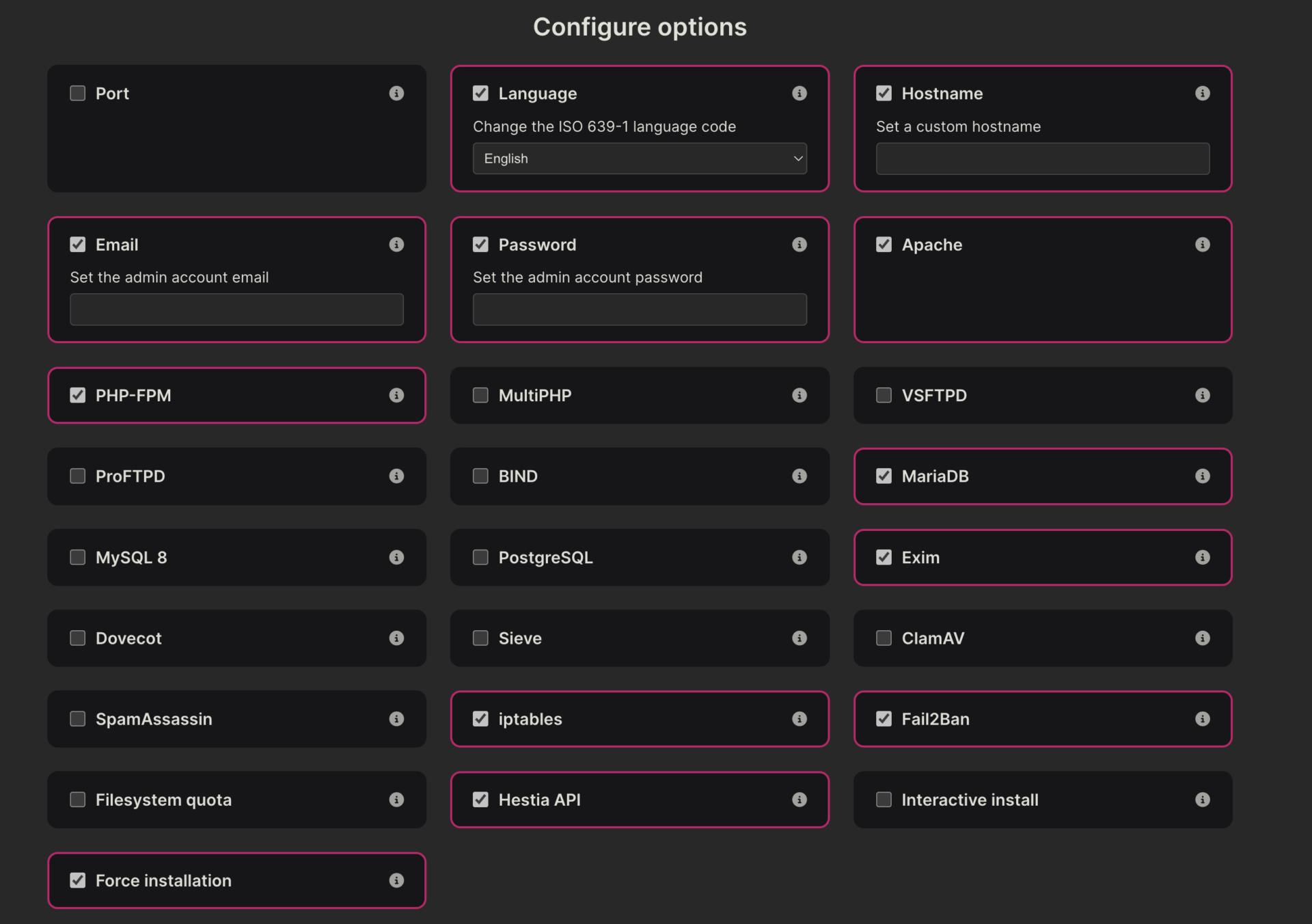The image size is (1312, 924).
Task: Click the Filesystem quota info icon
Action: click(396, 799)
